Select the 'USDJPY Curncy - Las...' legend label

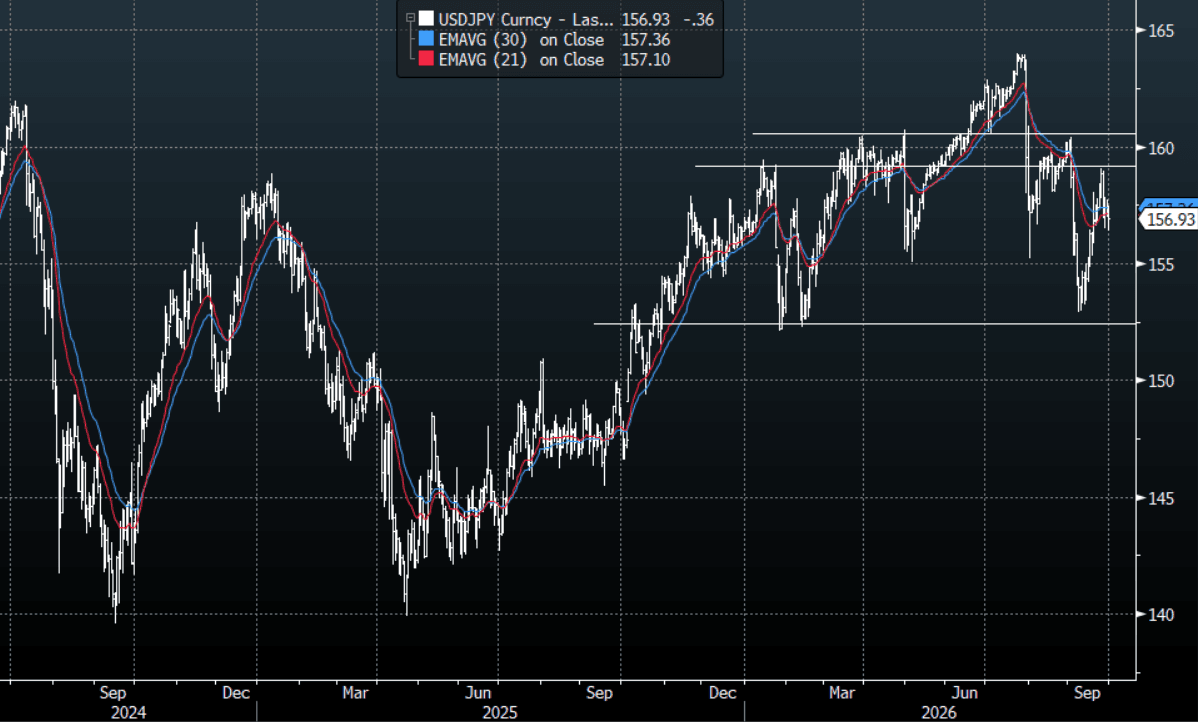coord(526,19)
